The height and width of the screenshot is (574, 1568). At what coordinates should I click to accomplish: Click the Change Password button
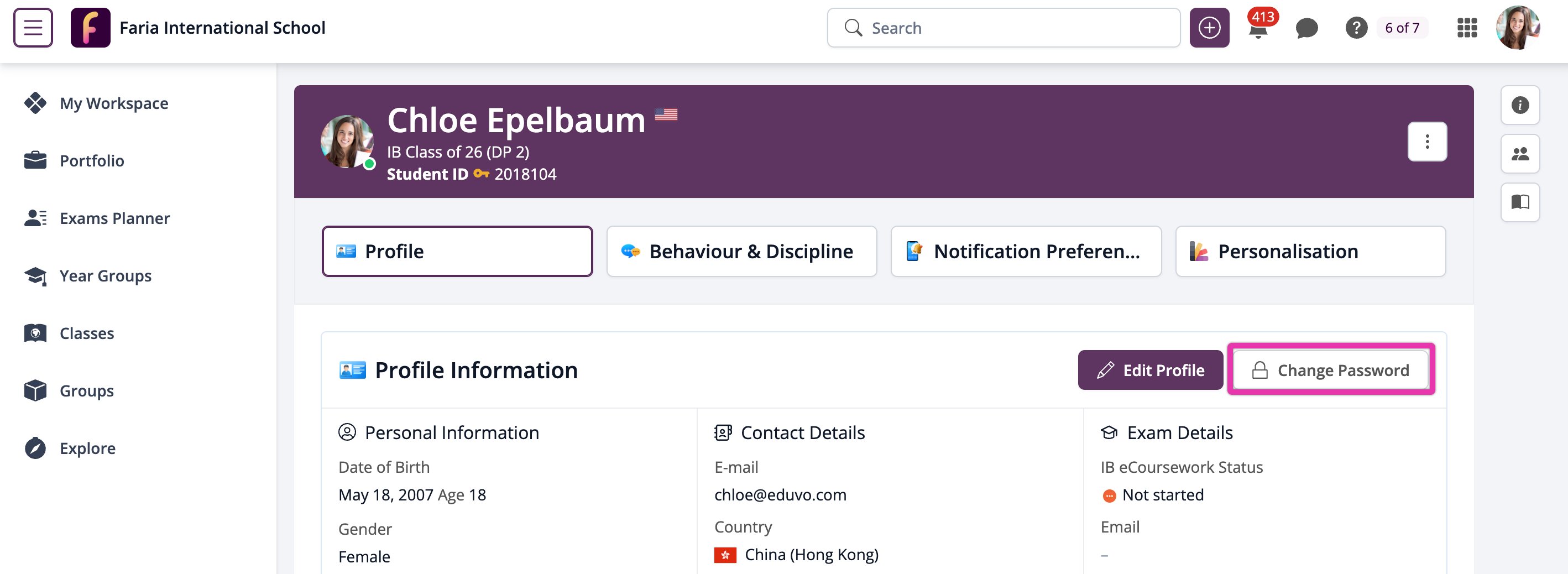coord(1331,370)
